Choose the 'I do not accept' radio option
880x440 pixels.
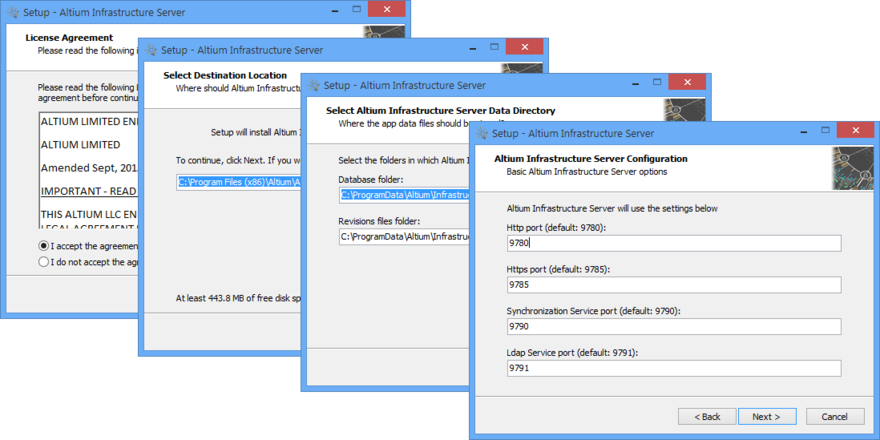[x=44, y=262]
